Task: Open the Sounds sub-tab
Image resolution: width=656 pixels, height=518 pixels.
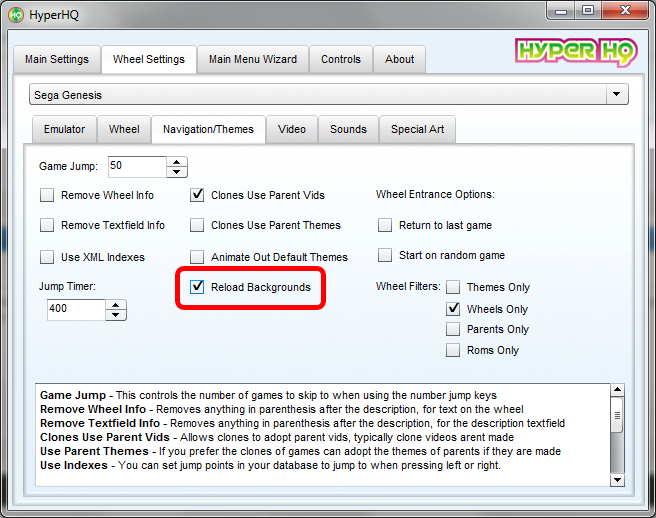Action: point(348,129)
